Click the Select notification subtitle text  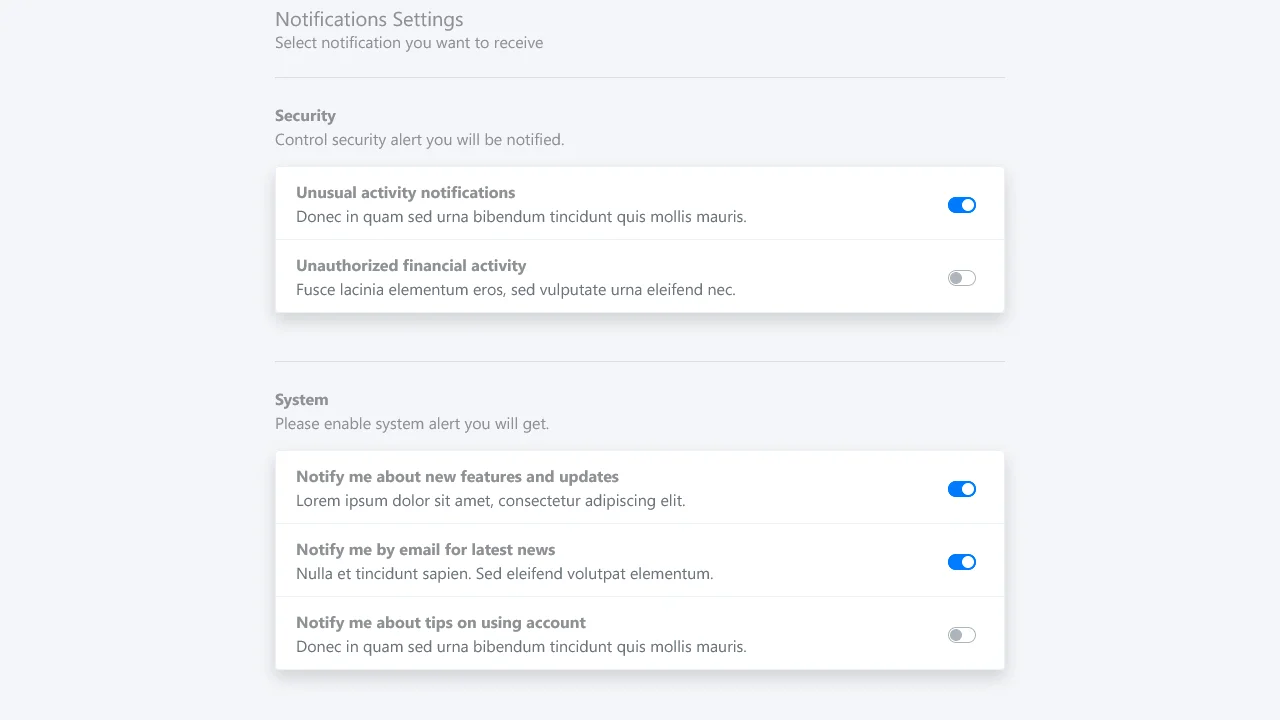pyautogui.click(x=409, y=42)
